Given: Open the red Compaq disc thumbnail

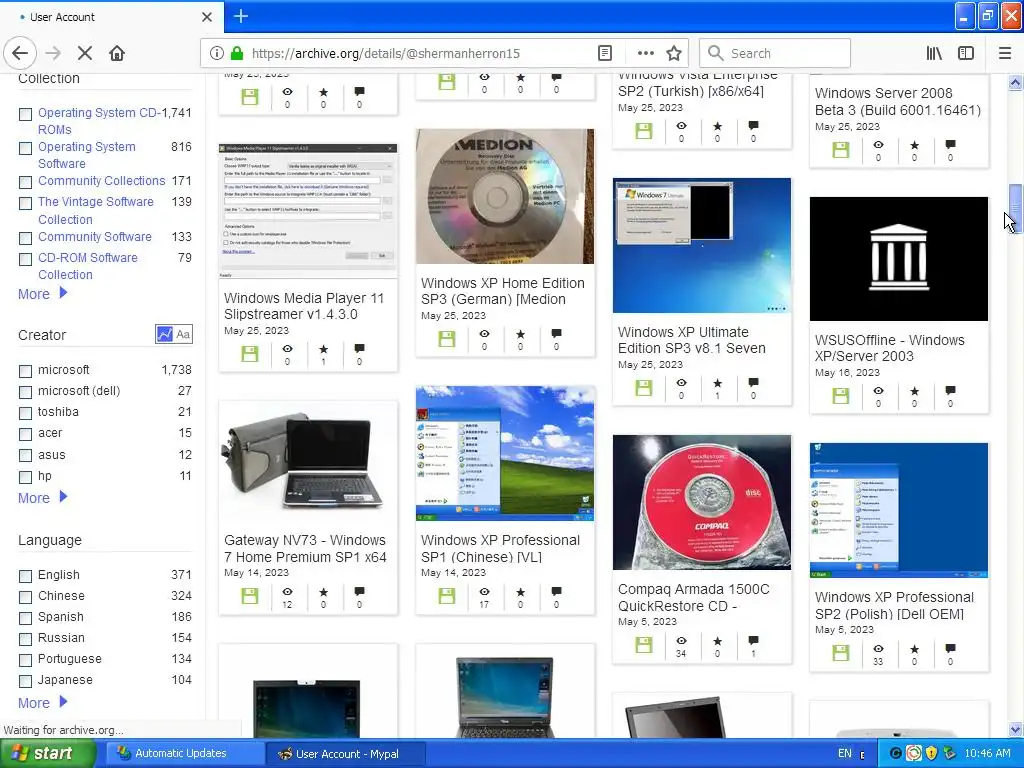Looking at the screenshot, I should pos(701,502).
